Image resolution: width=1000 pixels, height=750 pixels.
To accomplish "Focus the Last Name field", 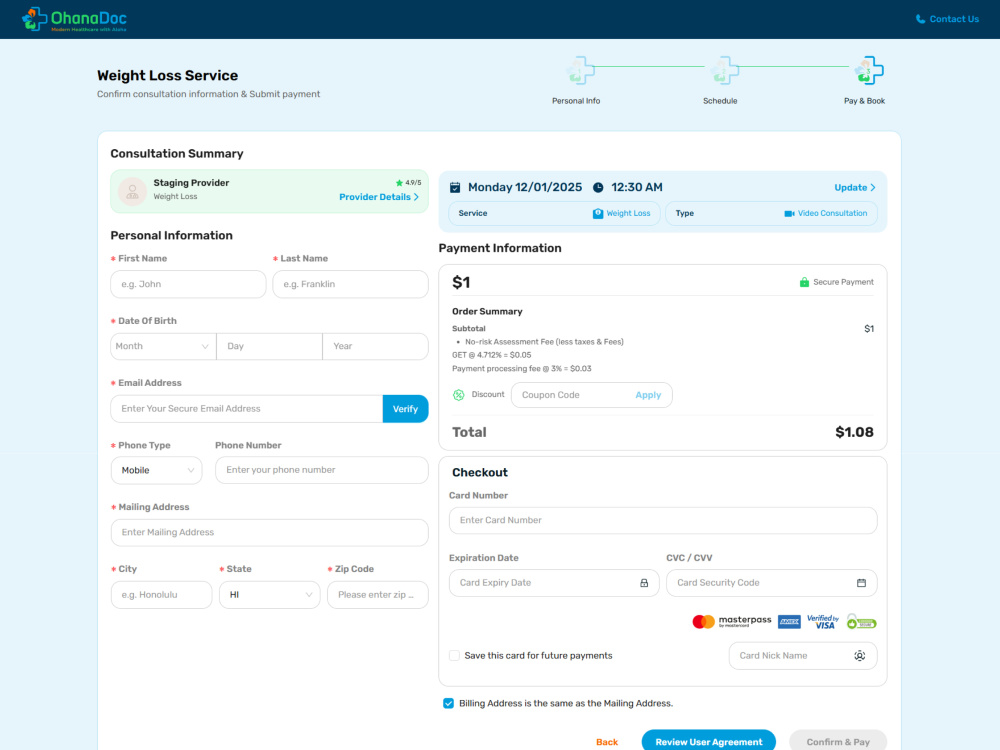I will point(350,284).
